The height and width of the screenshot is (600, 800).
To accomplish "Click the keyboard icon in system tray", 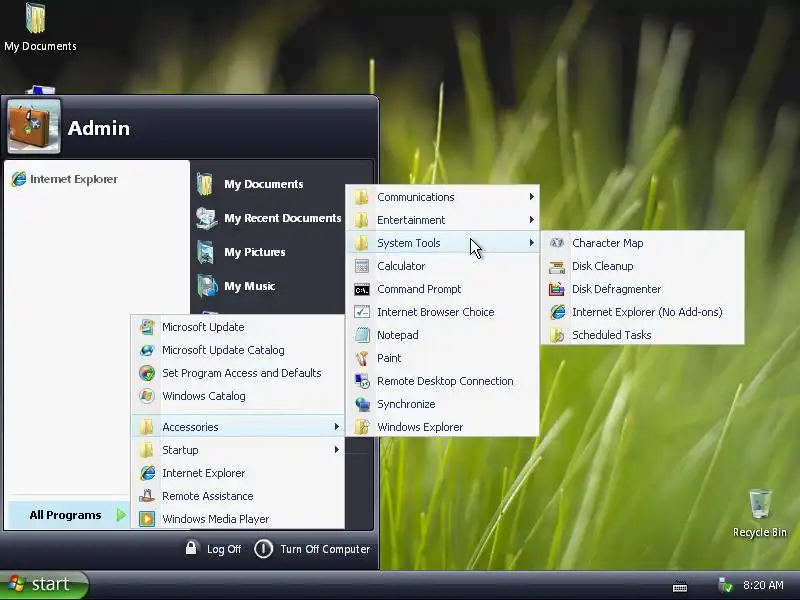I will click(680, 586).
